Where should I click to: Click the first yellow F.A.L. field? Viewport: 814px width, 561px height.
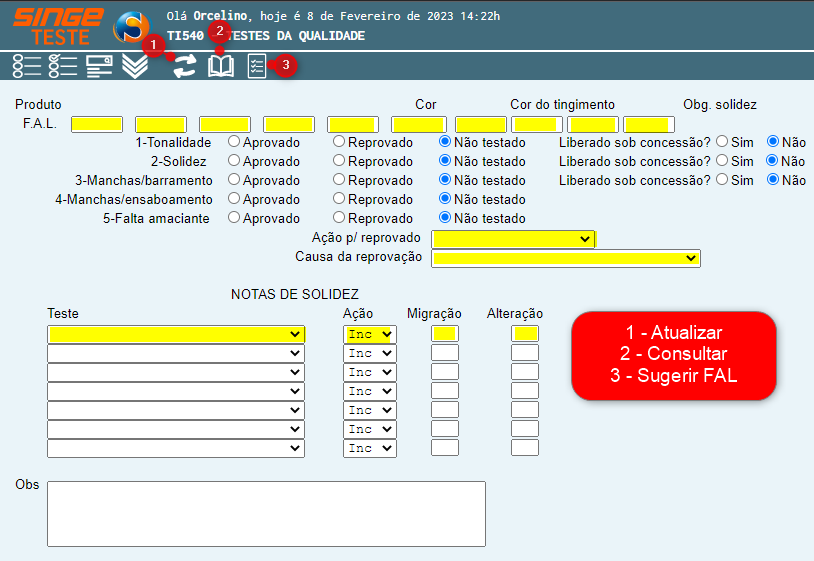coord(97,124)
